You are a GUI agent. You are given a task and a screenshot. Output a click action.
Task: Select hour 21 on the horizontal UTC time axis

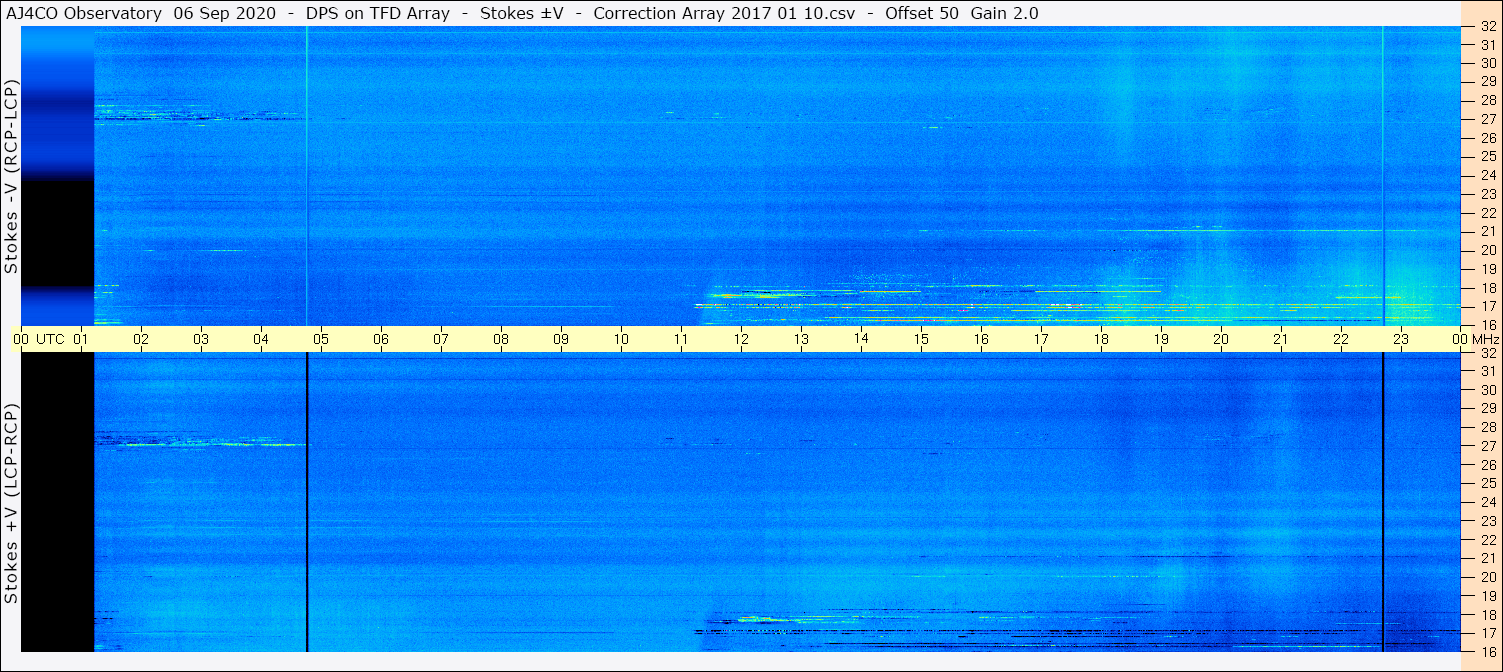click(1281, 339)
